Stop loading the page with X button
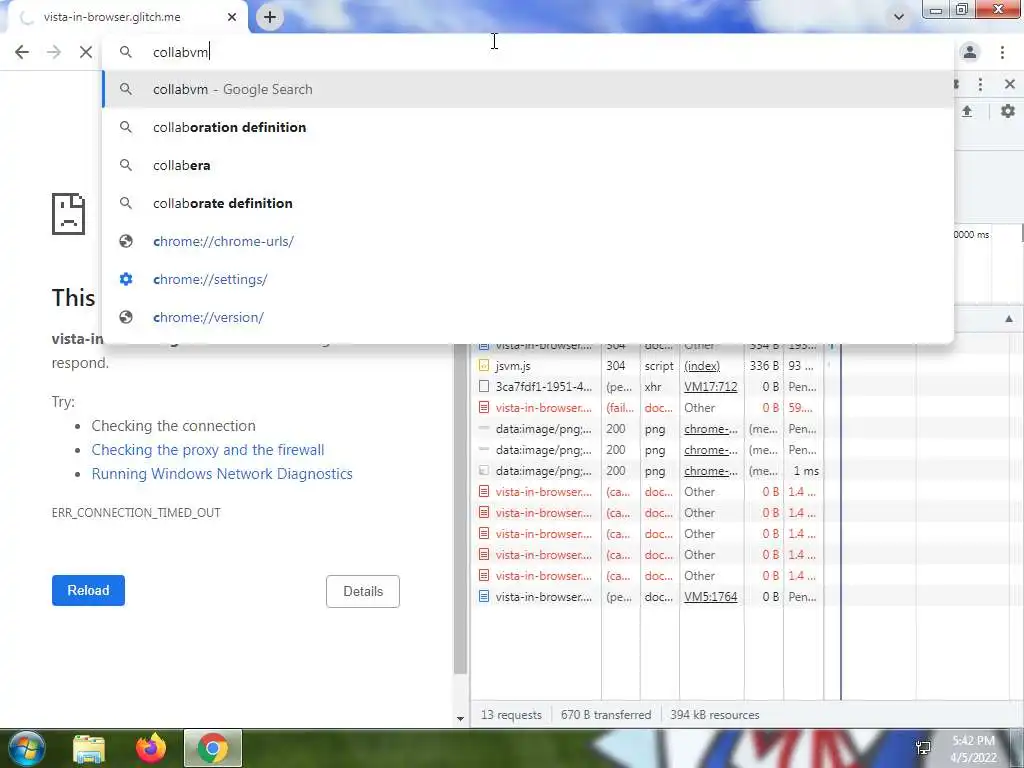This screenshot has height=768, width=1024. pyautogui.click(x=86, y=52)
